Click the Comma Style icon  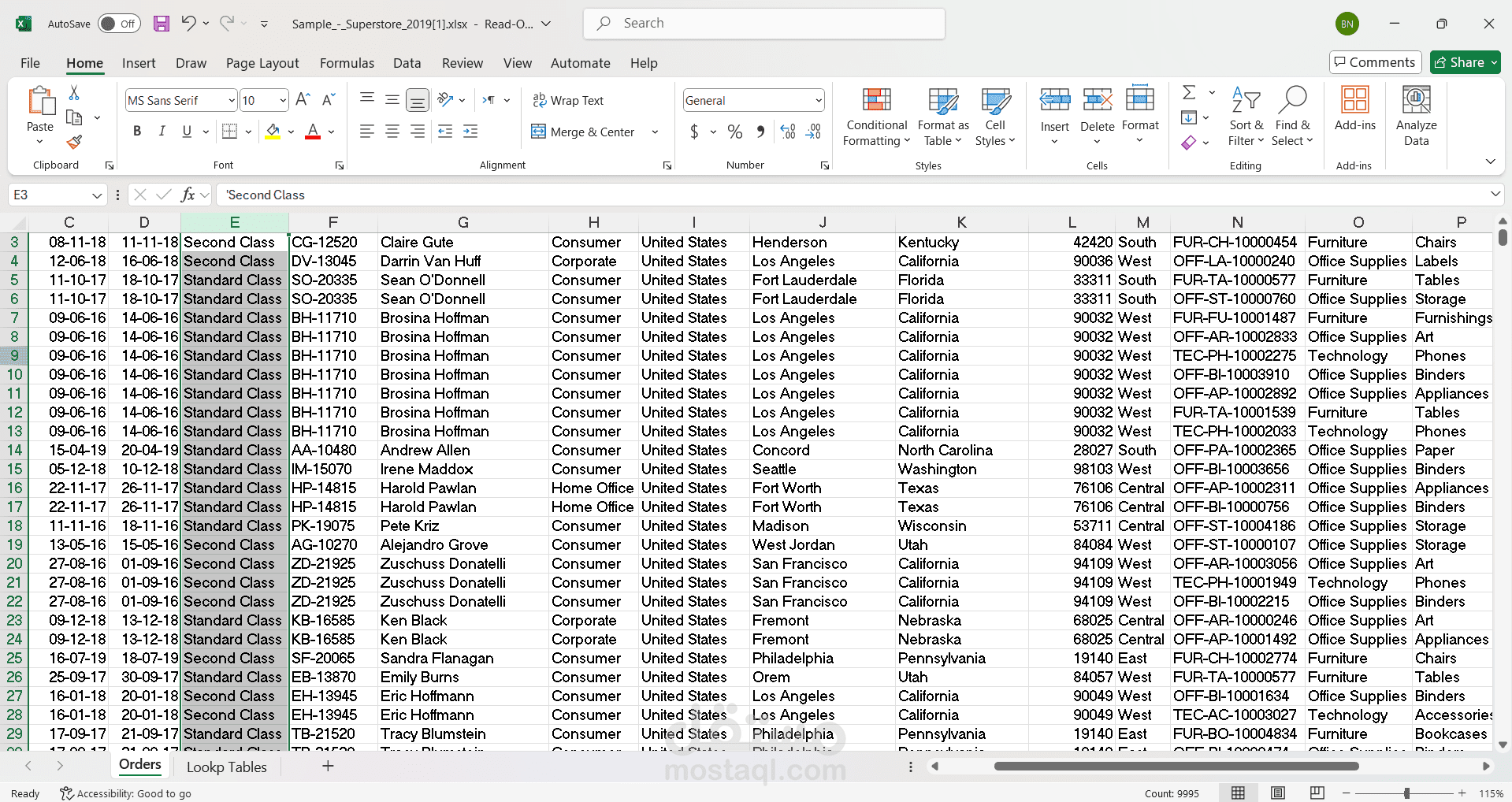(760, 132)
